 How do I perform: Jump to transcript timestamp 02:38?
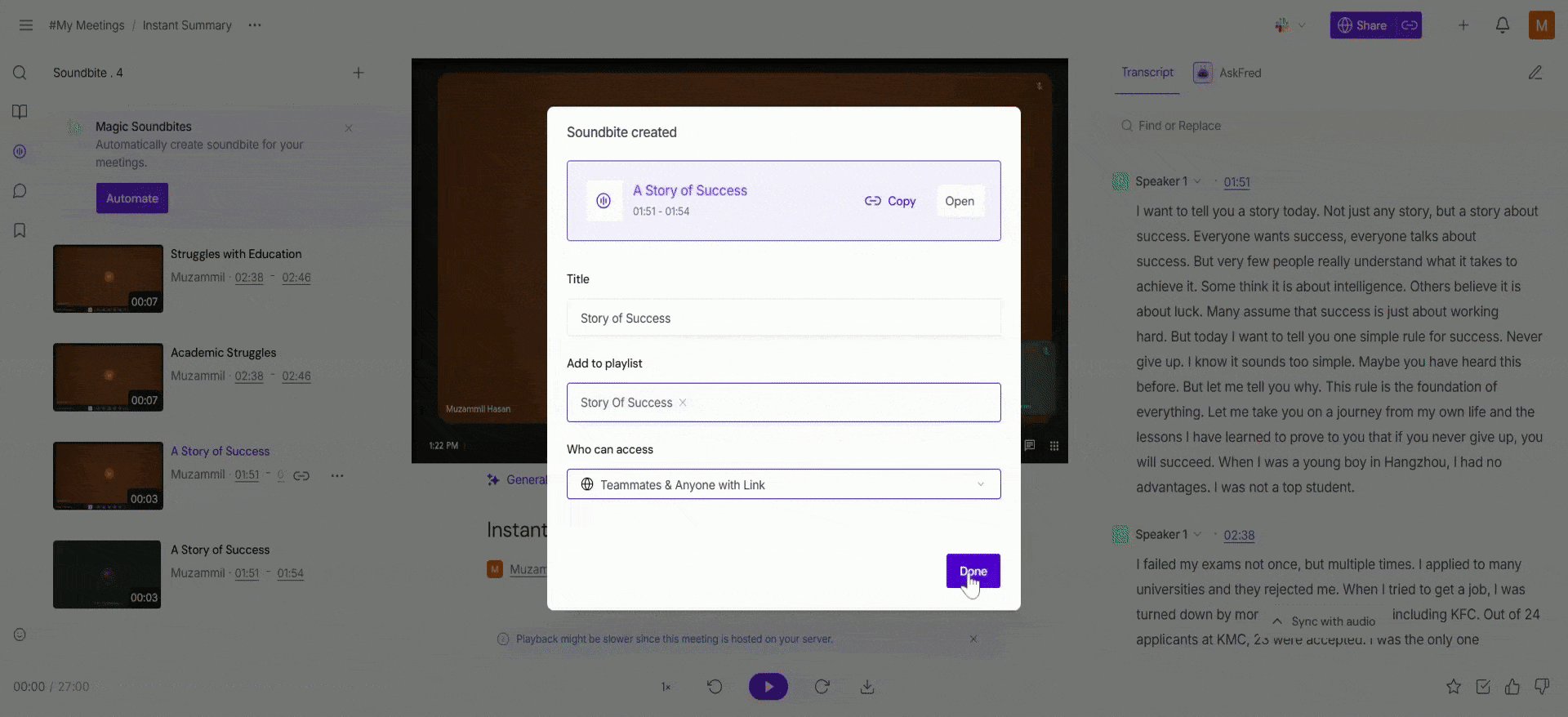click(1239, 536)
